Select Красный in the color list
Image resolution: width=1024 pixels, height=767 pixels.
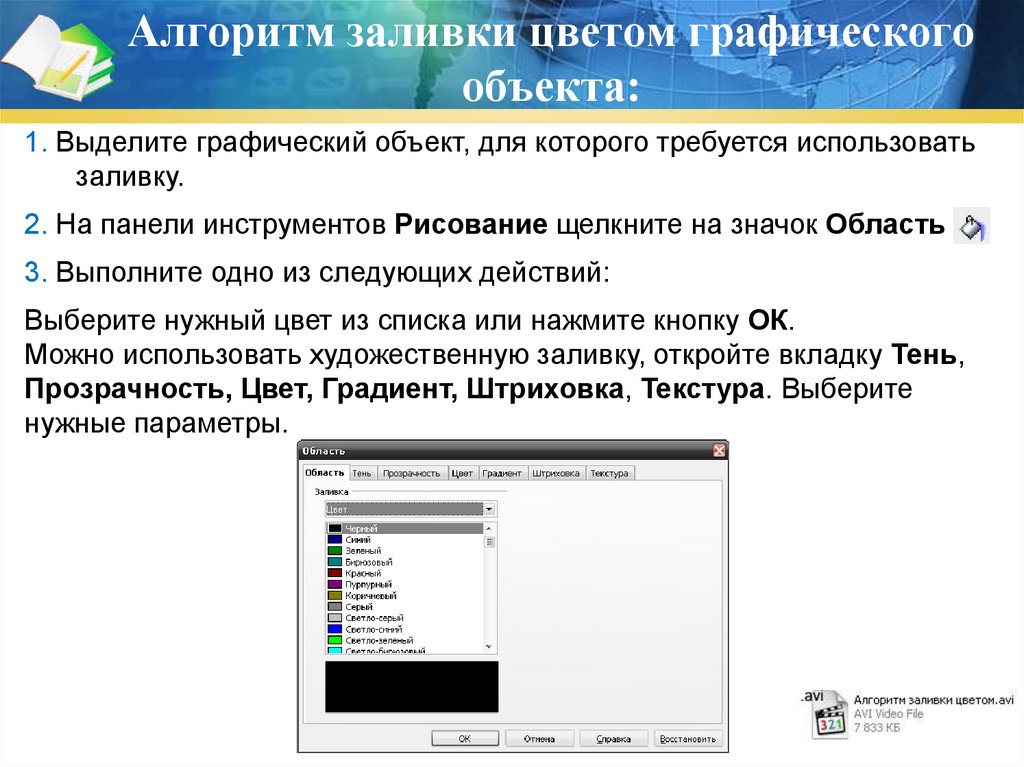404,573
